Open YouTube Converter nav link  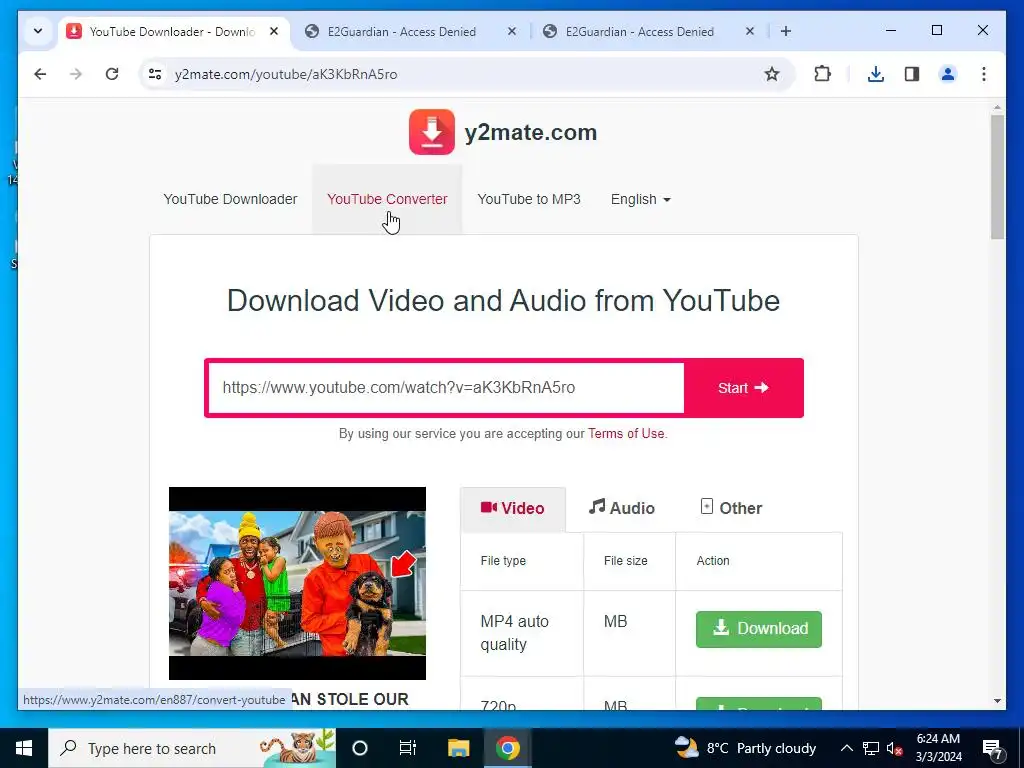tap(387, 199)
